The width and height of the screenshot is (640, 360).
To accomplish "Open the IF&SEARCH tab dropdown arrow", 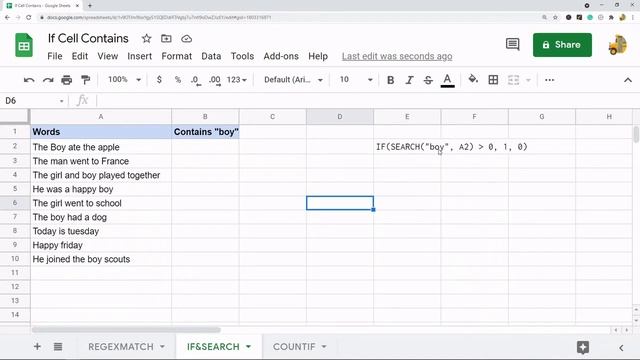I will [248, 347].
